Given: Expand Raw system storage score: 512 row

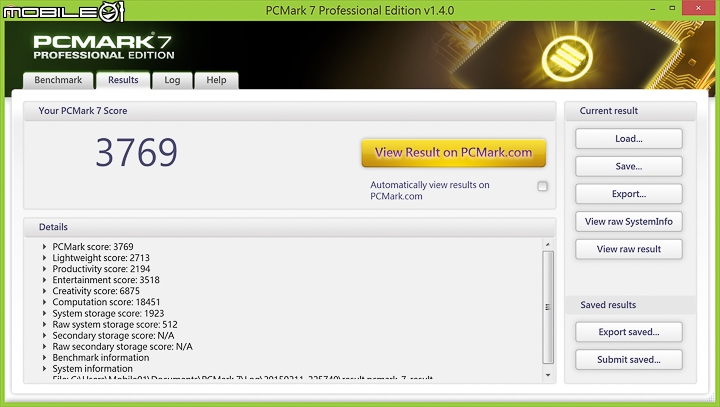Looking at the screenshot, I should click(x=45, y=324).
